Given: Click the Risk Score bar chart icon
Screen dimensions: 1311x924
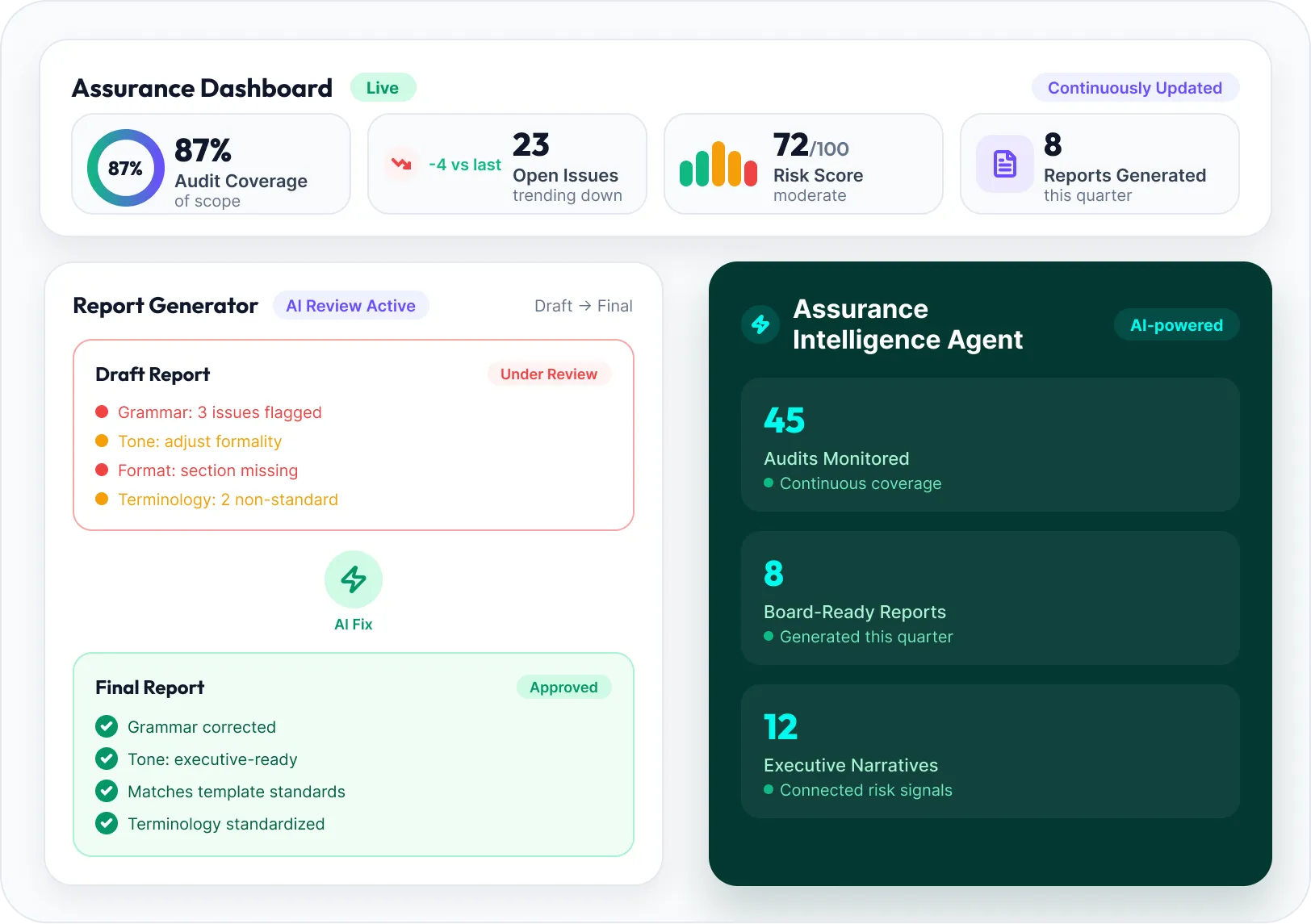Looking at the screenshot, I should (x=718, y=165).
